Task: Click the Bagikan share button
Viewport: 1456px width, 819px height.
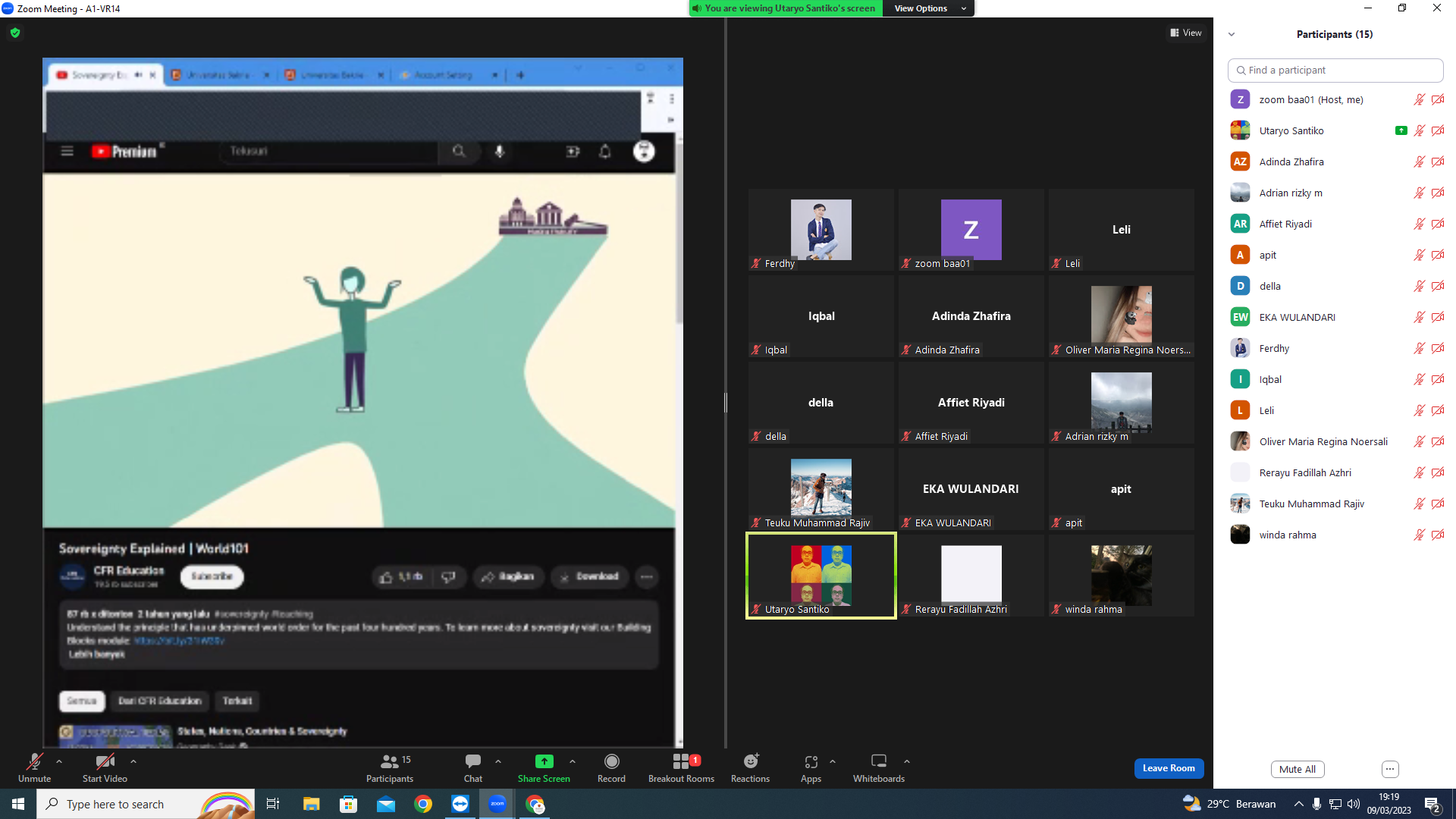Action: tap(508, 576)
